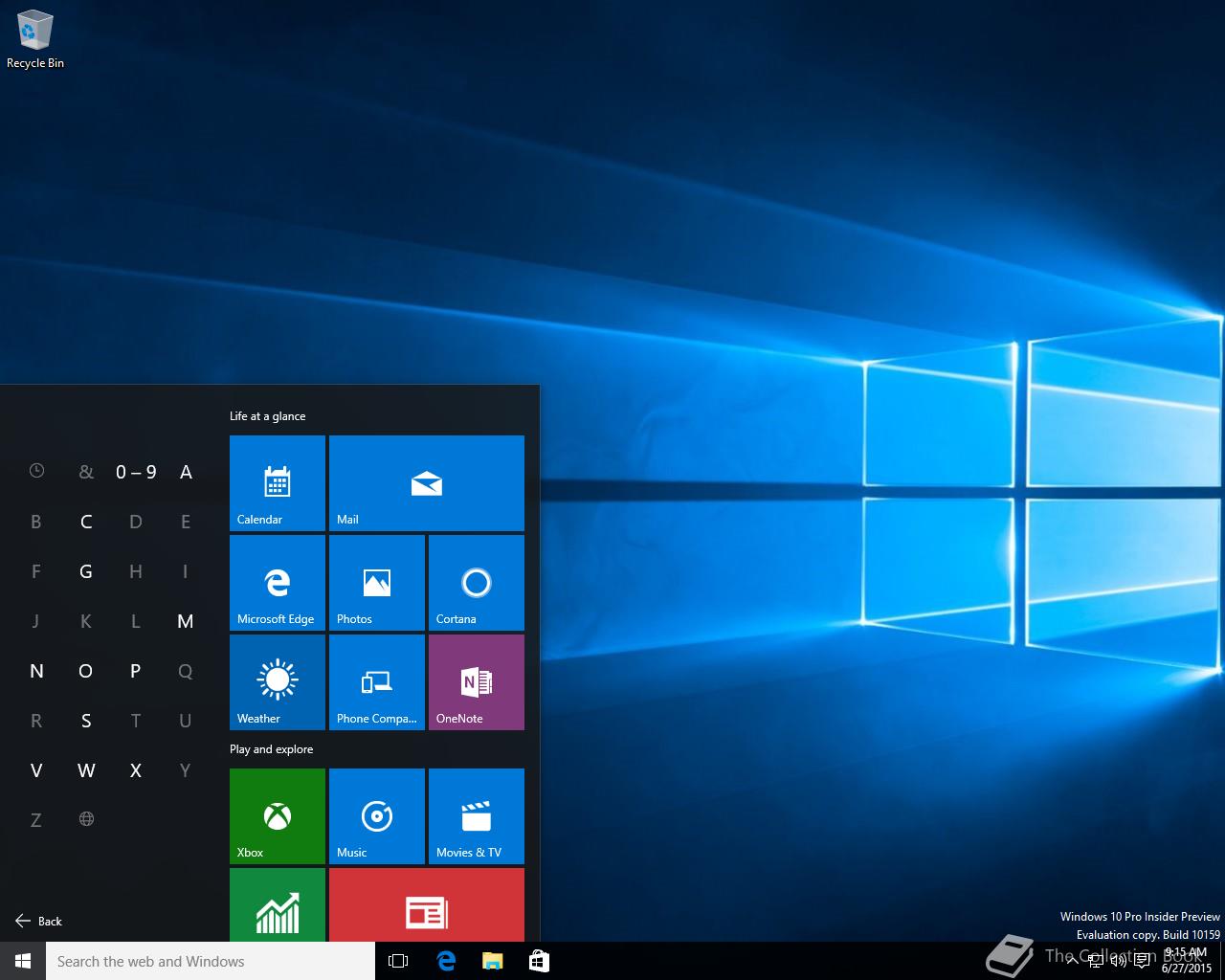The height and width of the screenshot is (980, 1225).
Task: Jump to letter O apps
Action: tap(86, 670)
